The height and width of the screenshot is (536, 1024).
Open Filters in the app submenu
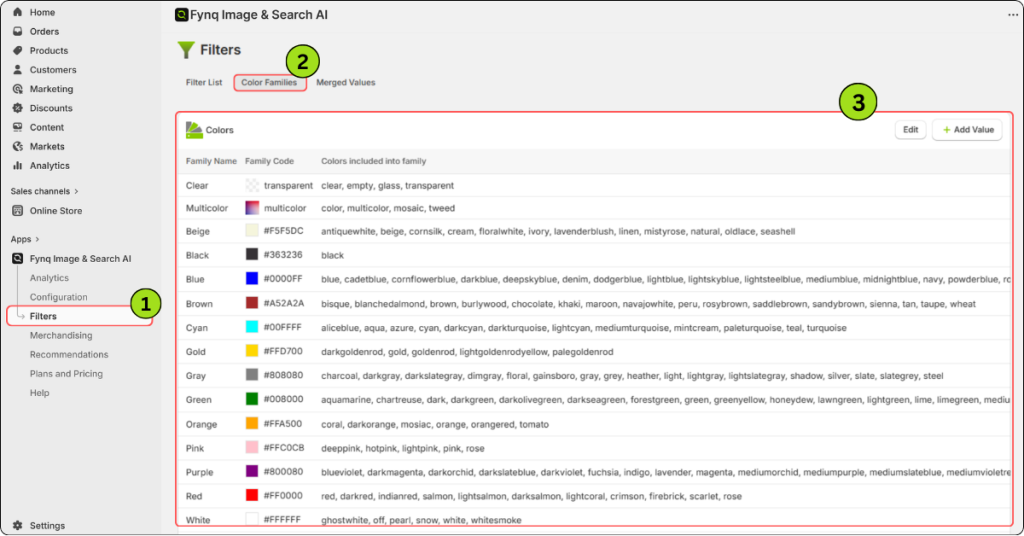click(43, 316)
